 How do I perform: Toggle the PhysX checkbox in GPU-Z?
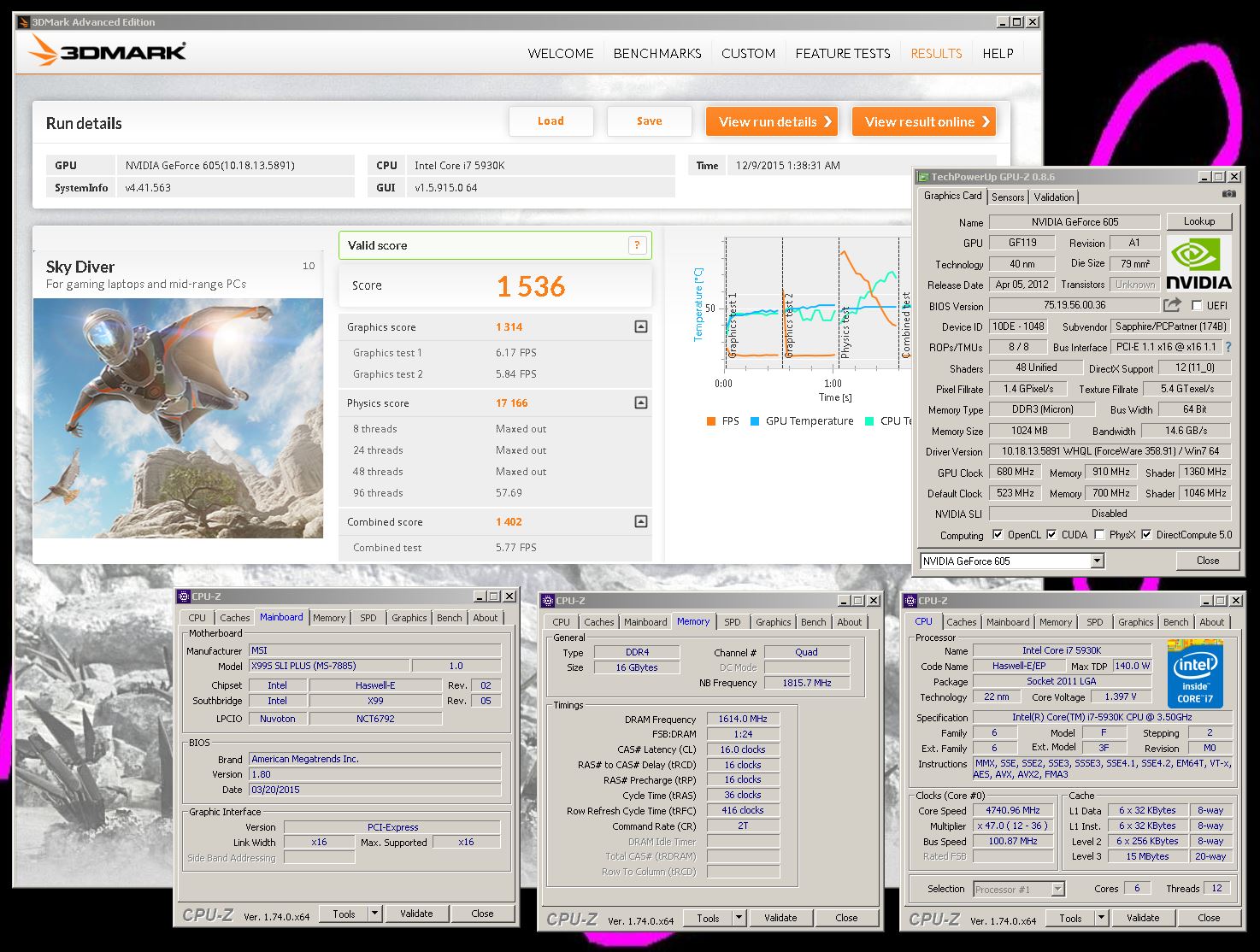tap(1099, 535)
